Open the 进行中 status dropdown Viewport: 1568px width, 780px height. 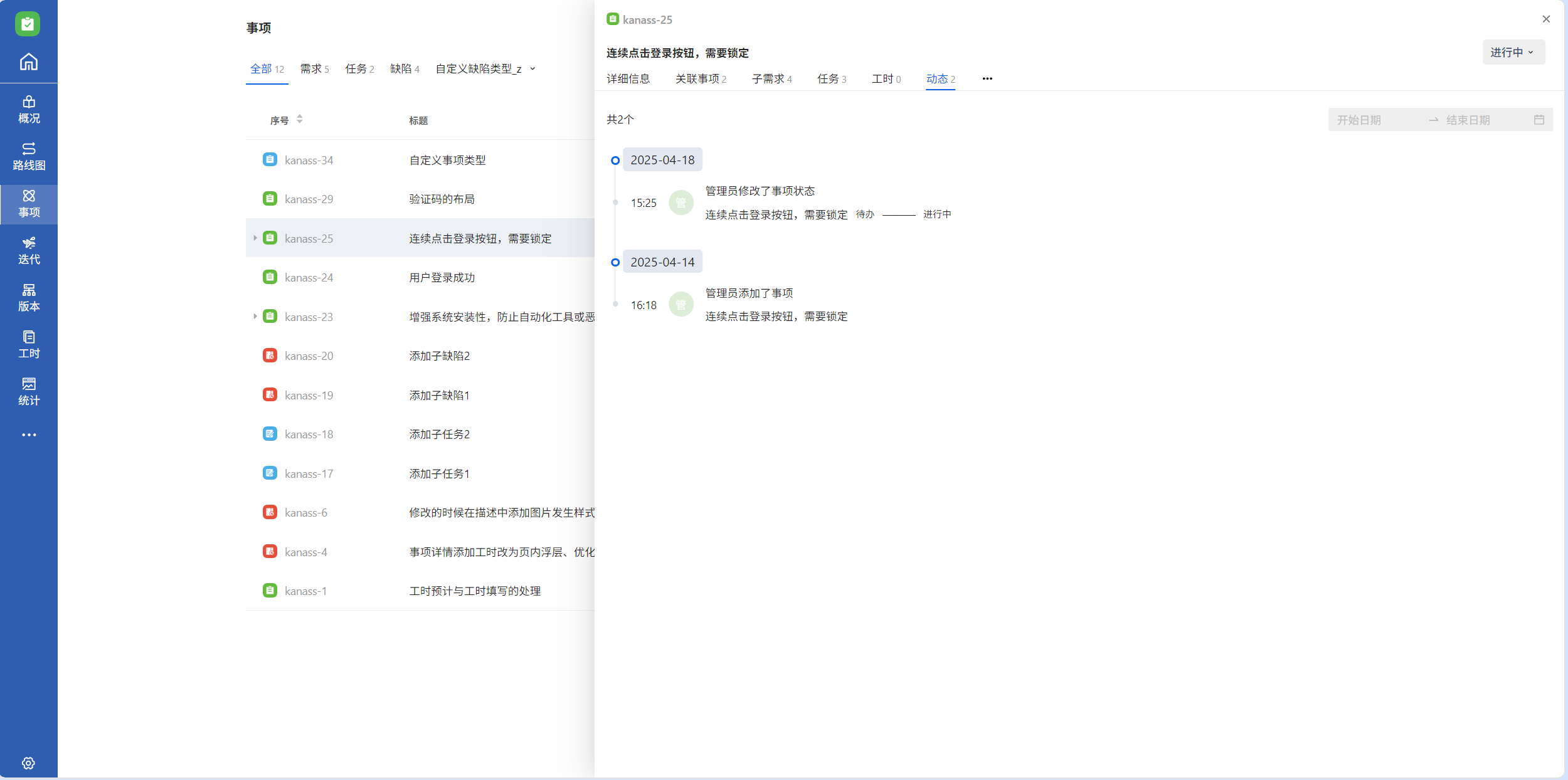(x=1513, y=52)
